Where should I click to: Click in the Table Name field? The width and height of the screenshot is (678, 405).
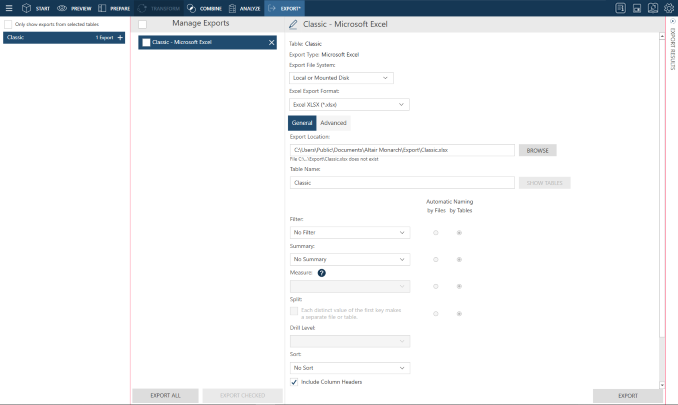tap(402, 183)
